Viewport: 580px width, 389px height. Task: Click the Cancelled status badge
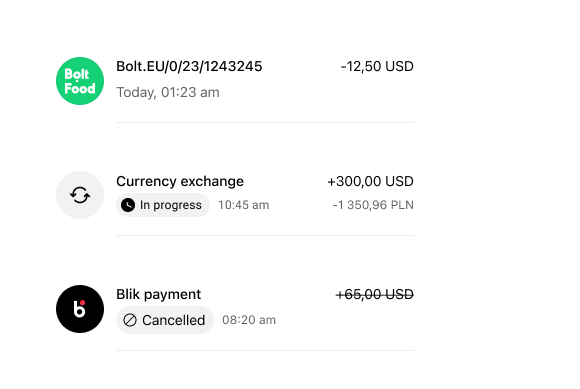tap(165, 320)
